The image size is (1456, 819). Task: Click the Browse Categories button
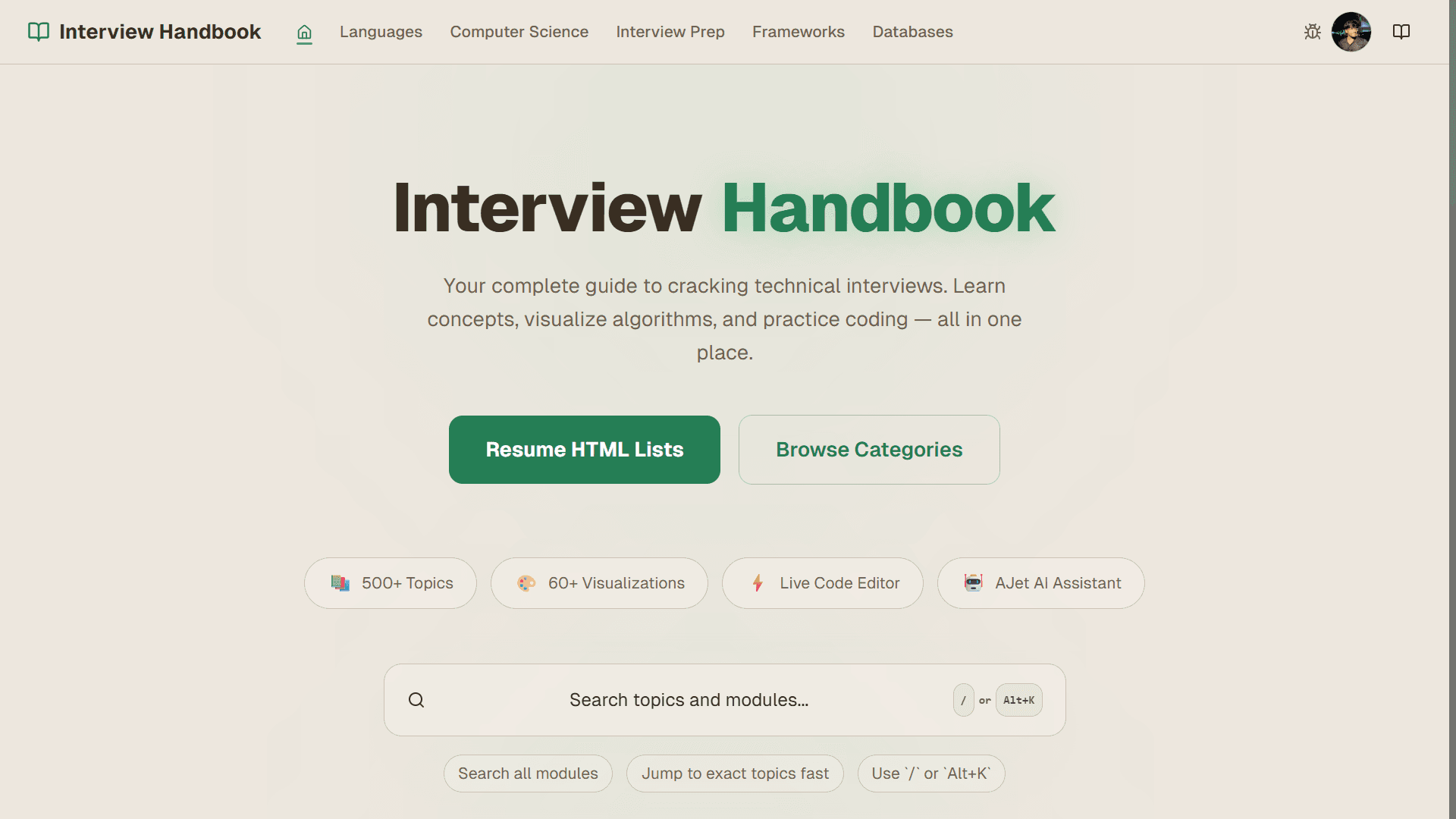point(869,450)
